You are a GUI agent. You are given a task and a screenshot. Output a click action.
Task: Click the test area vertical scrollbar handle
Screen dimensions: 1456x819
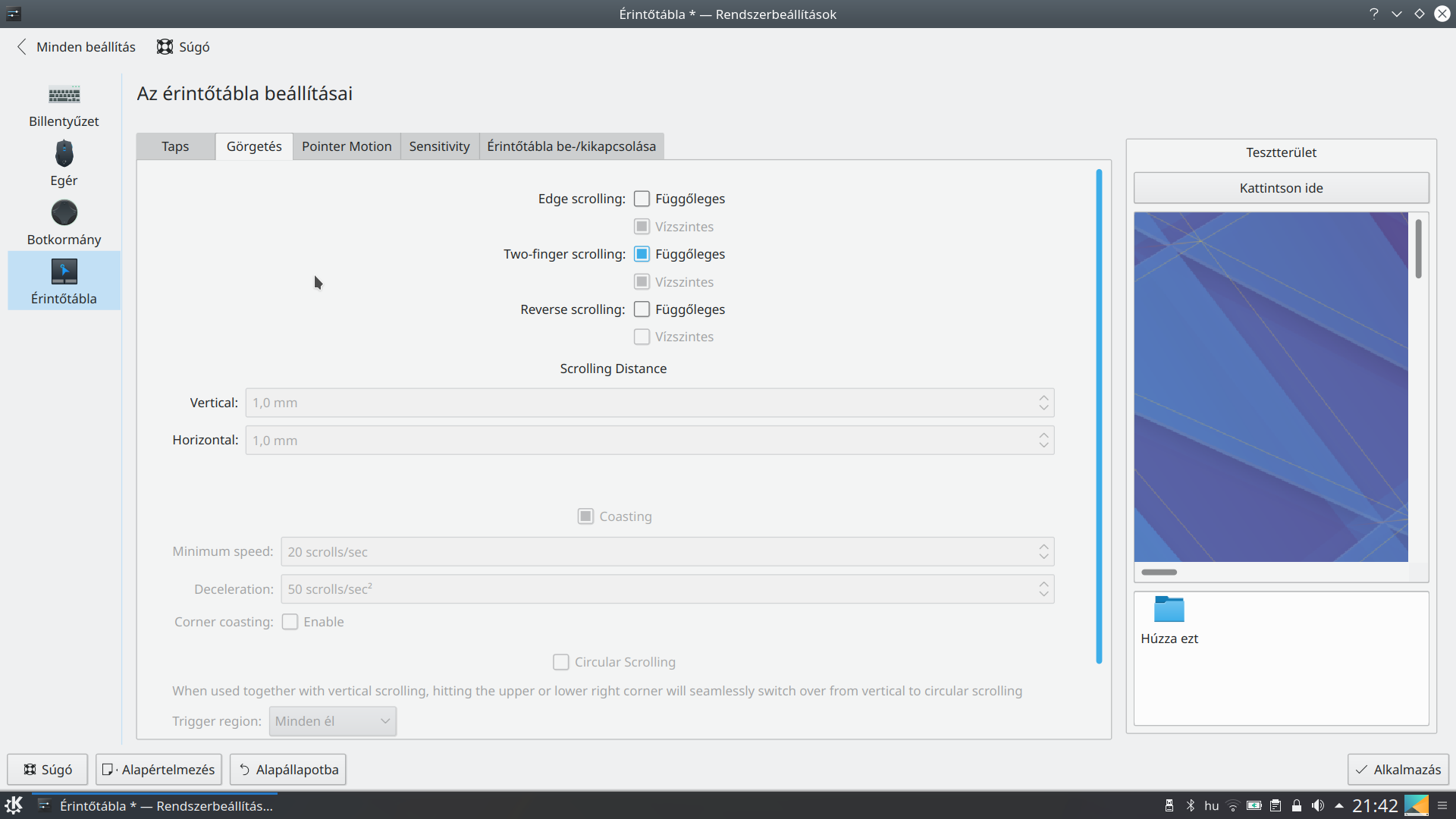(x=1418, y=249)
